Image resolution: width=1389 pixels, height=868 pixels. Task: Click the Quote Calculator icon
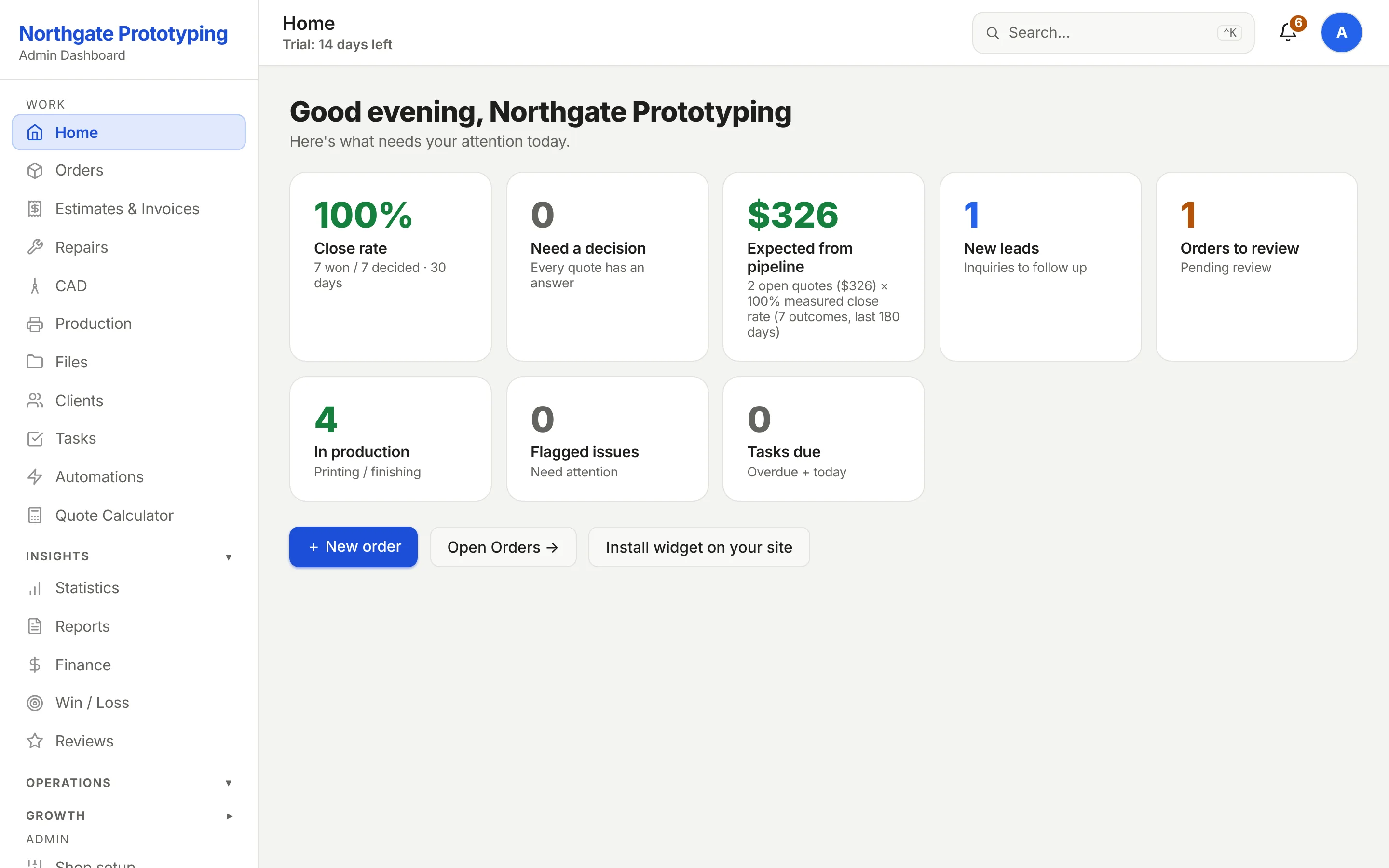pyautogui.click(x=35, y=515)
